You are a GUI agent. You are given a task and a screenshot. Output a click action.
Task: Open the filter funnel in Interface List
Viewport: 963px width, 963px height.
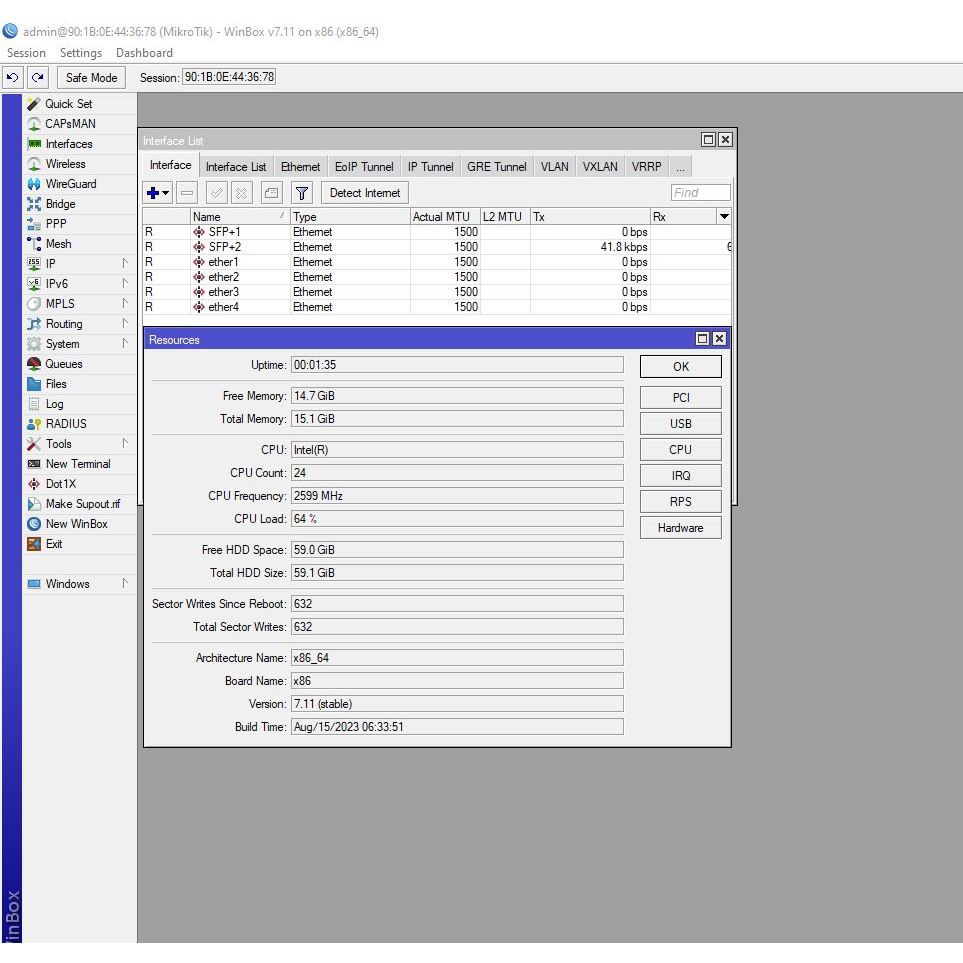click(x=302, y=193)
